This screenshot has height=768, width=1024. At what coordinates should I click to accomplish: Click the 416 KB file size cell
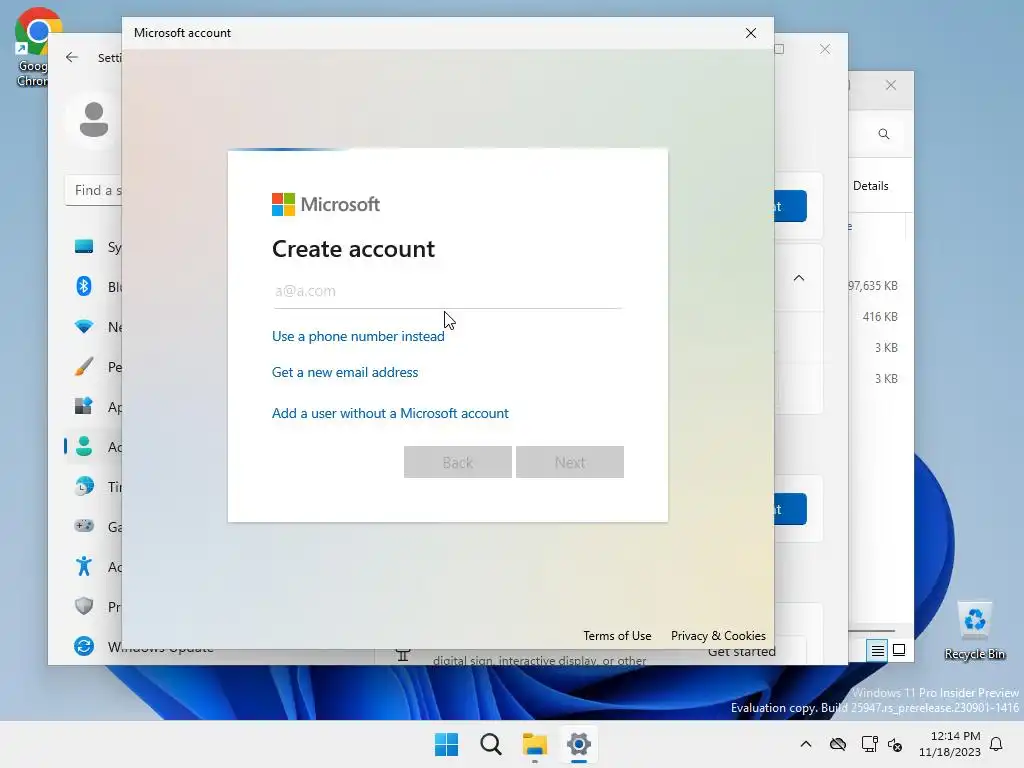click(880, 317)
